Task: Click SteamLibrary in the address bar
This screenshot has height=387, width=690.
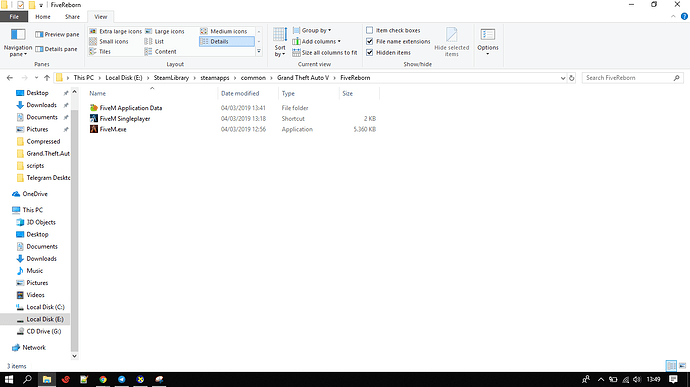Action: coord(171,78)
